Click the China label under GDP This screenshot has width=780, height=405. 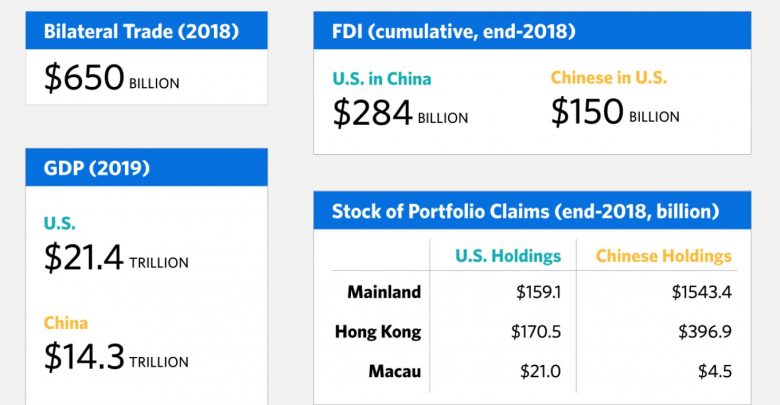(x=66, y=323)
